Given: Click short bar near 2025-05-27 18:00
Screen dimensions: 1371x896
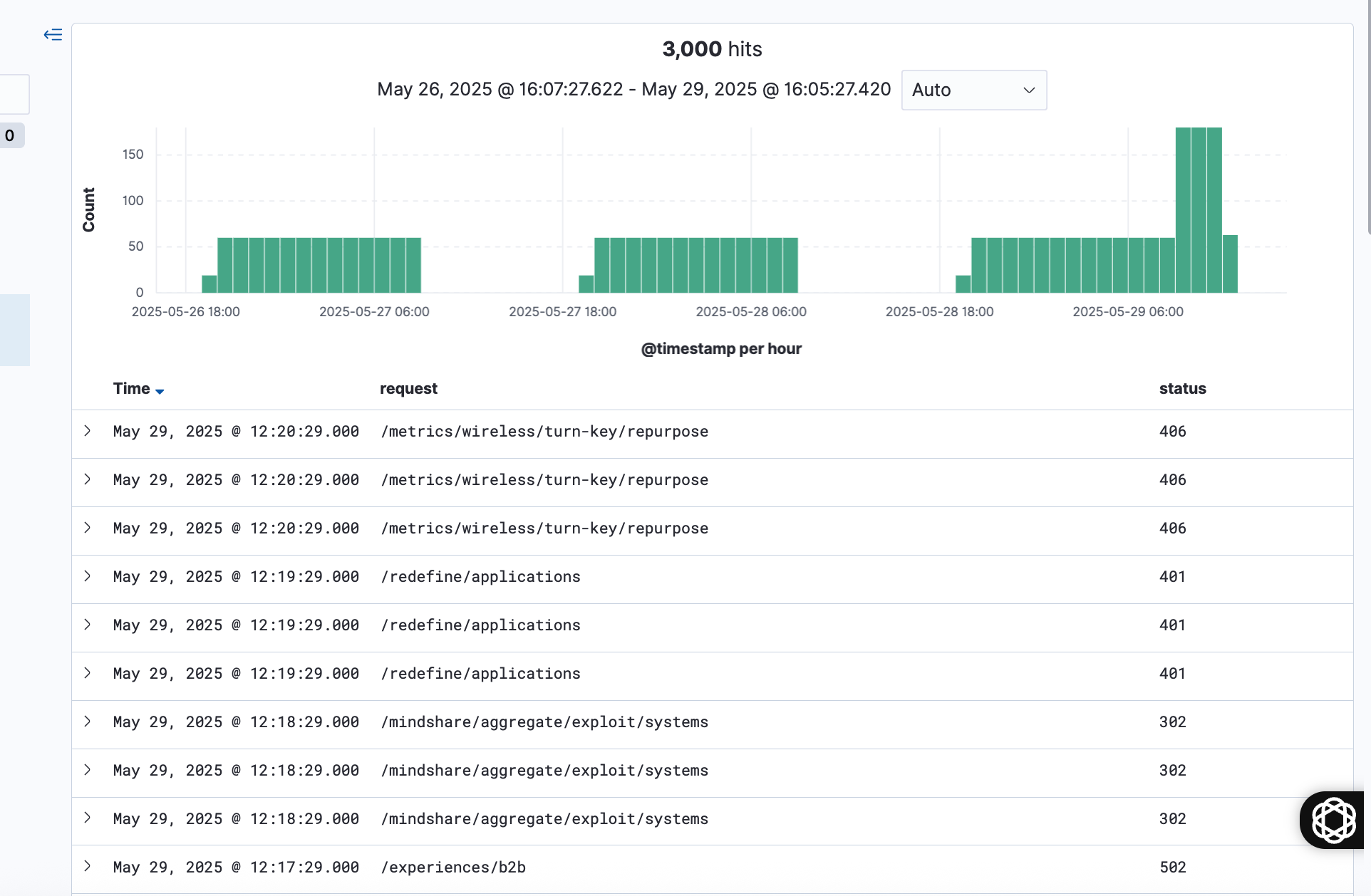Looking at the screenshot, I should click(x=586, y=284).
